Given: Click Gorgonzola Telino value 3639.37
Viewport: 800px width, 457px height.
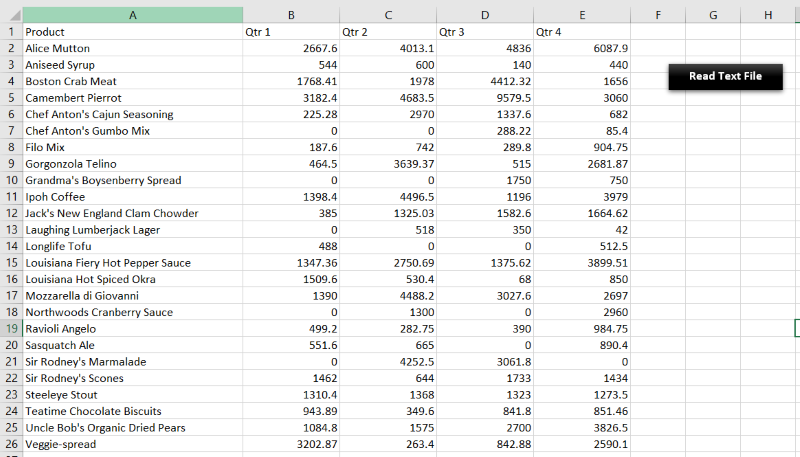Looking at the screenshot, I should (388, 164).
